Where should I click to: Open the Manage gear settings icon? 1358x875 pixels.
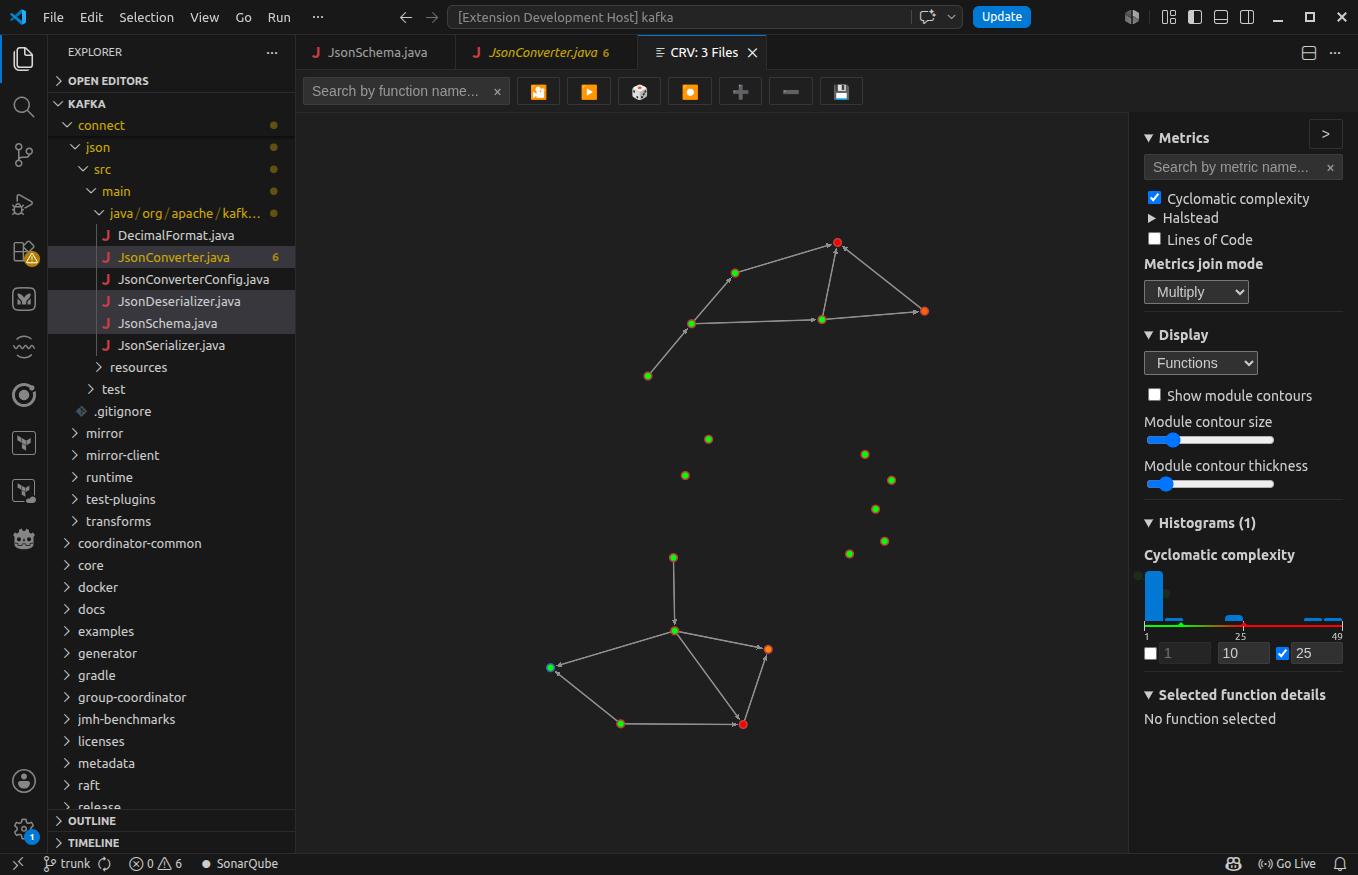(24, 829)
